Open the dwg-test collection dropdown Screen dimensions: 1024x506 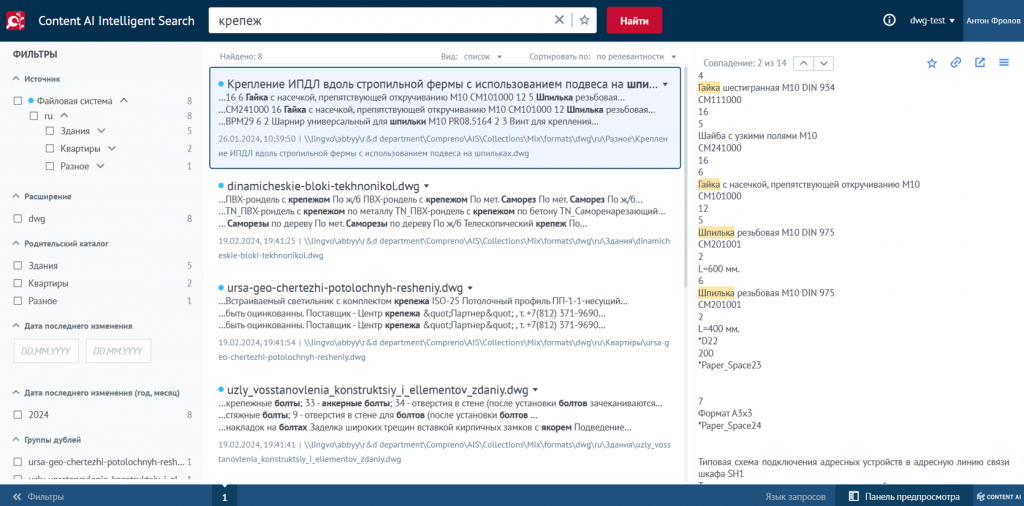(x=932, y=21)
